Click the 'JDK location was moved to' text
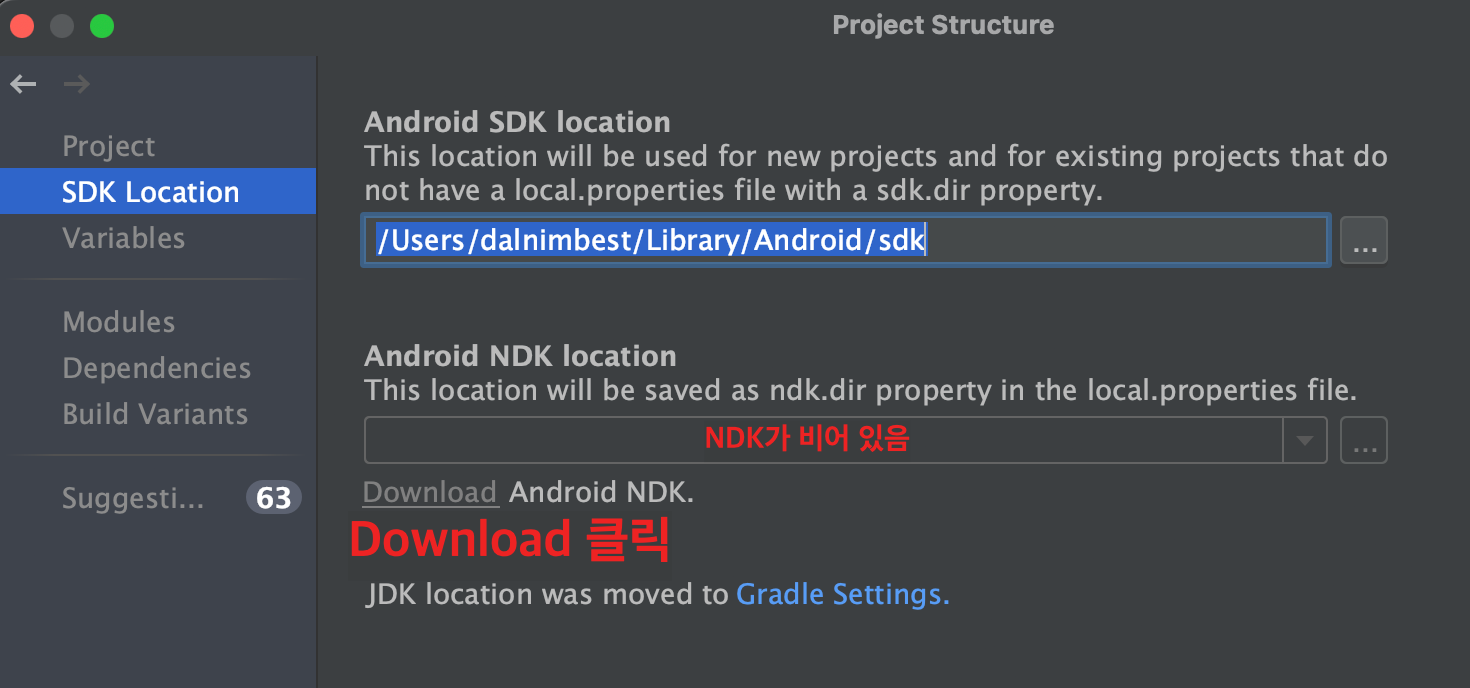The width and height of the screenshot is (1470, 688). coord(547,595)
